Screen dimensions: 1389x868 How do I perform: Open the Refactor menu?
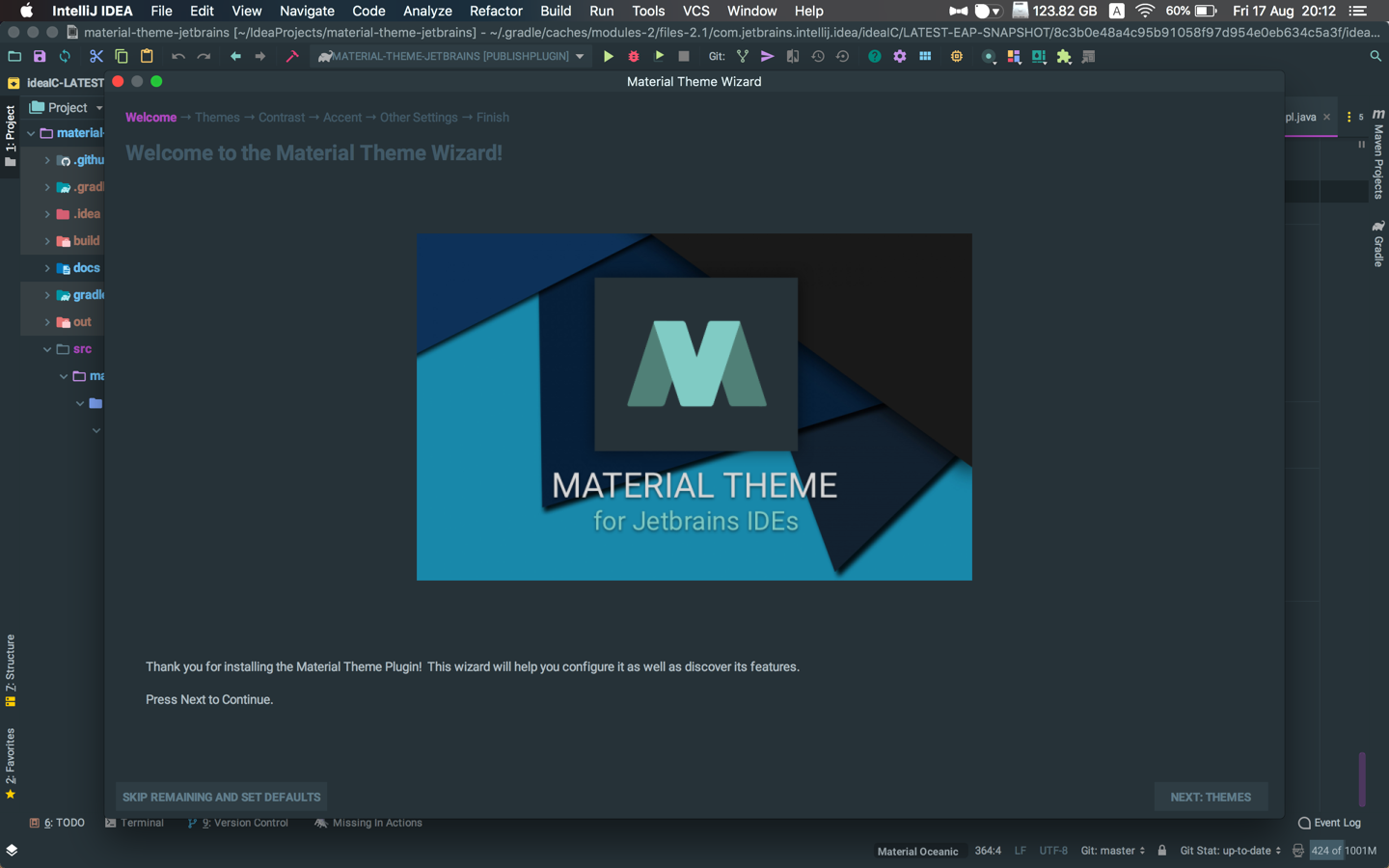(x=496, y=11)
